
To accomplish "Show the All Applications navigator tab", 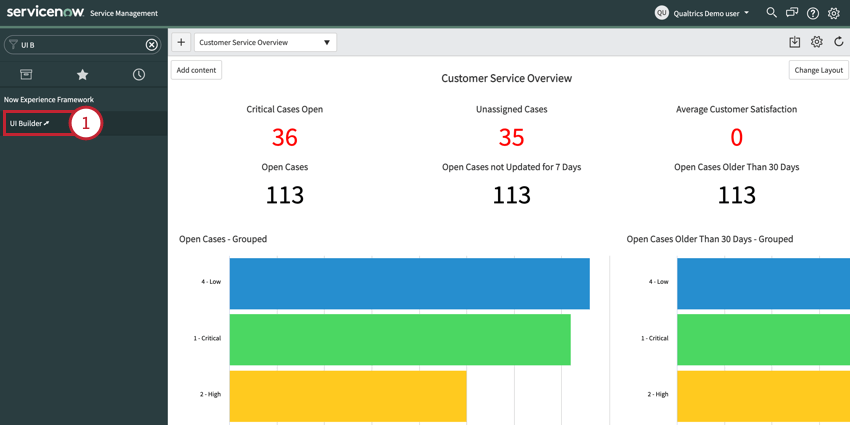I will [27, 75].
